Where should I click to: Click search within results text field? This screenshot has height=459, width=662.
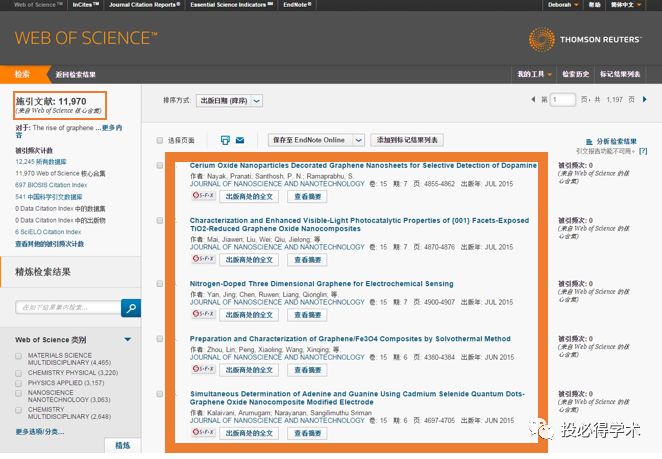click(68, 307)
